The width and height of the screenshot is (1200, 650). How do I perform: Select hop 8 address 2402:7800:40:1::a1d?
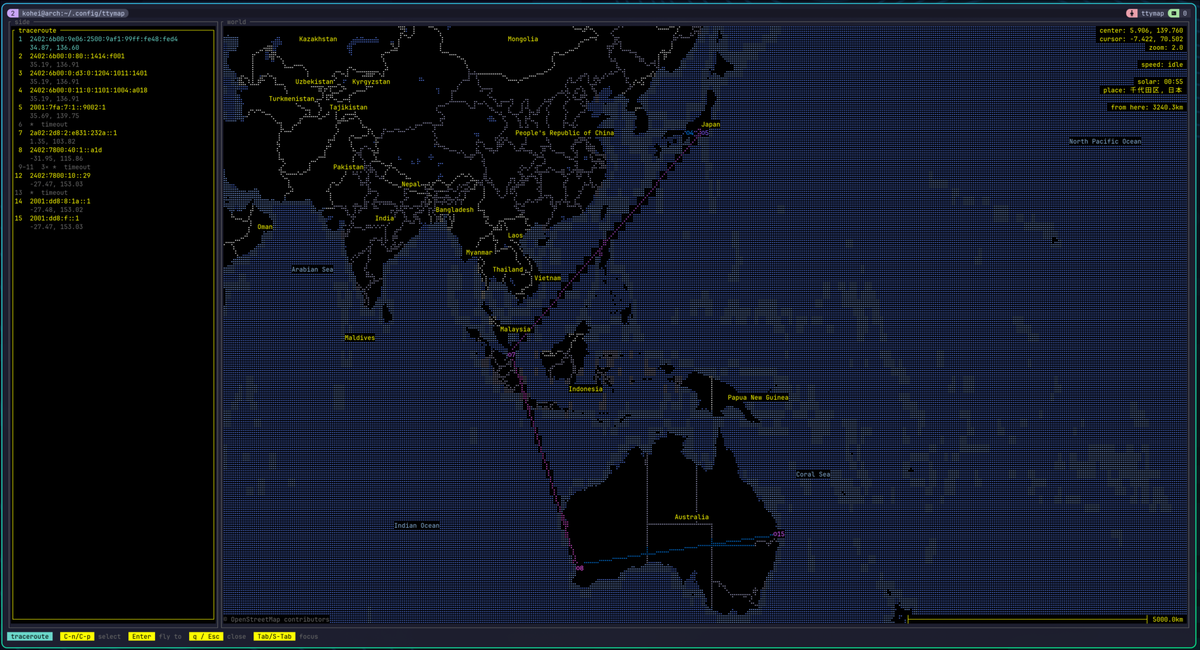66,150
